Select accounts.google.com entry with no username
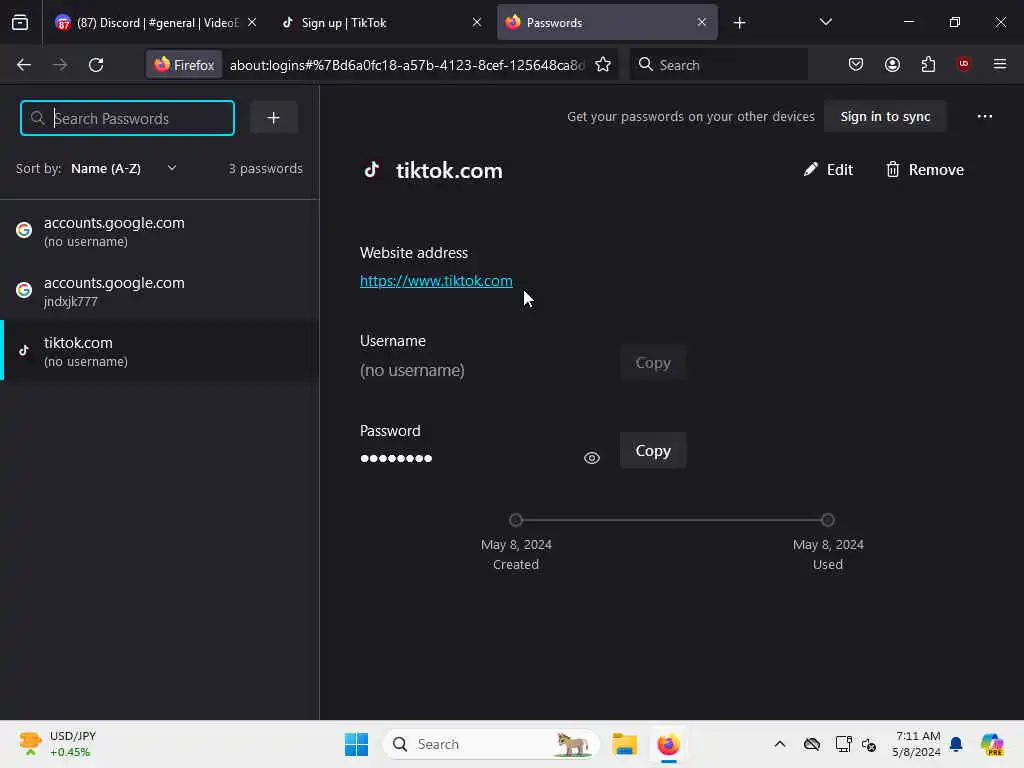This screenshot has height=768, width=1024. [160, 231]
